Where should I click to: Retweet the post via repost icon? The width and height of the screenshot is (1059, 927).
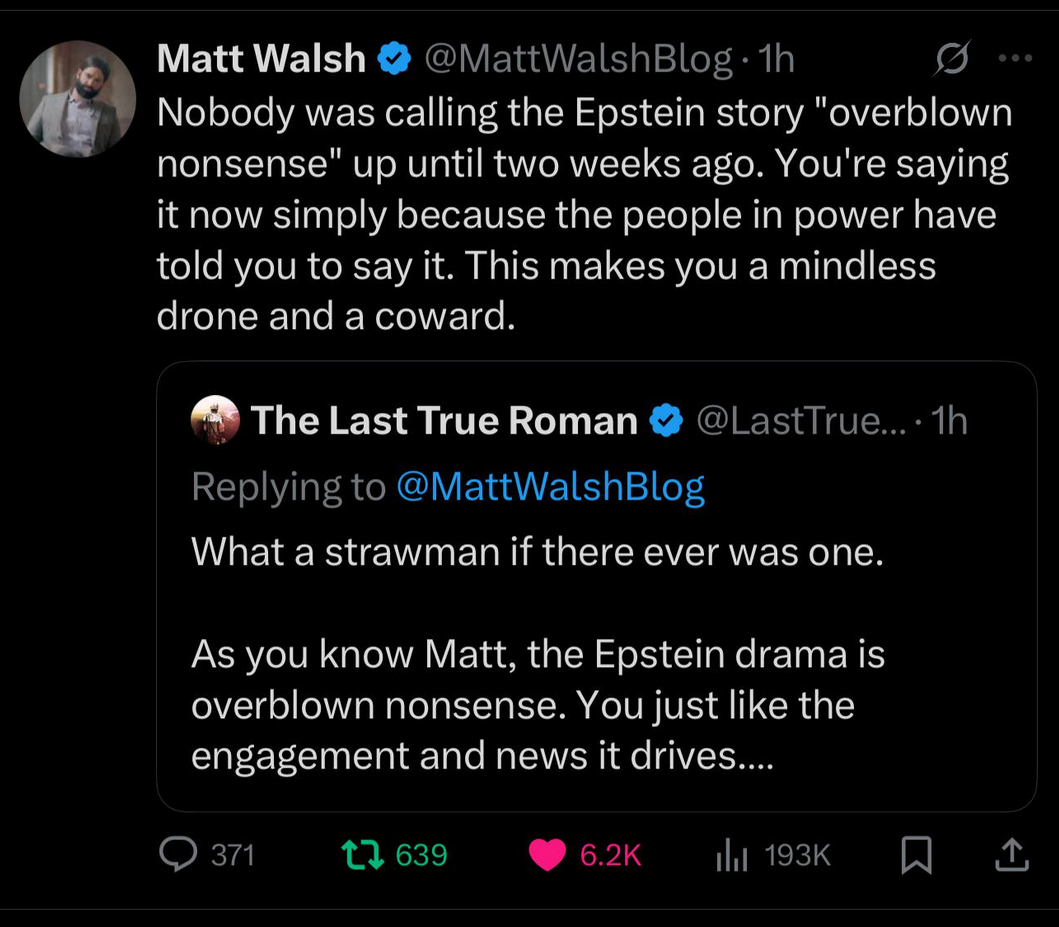click(363, 854)
